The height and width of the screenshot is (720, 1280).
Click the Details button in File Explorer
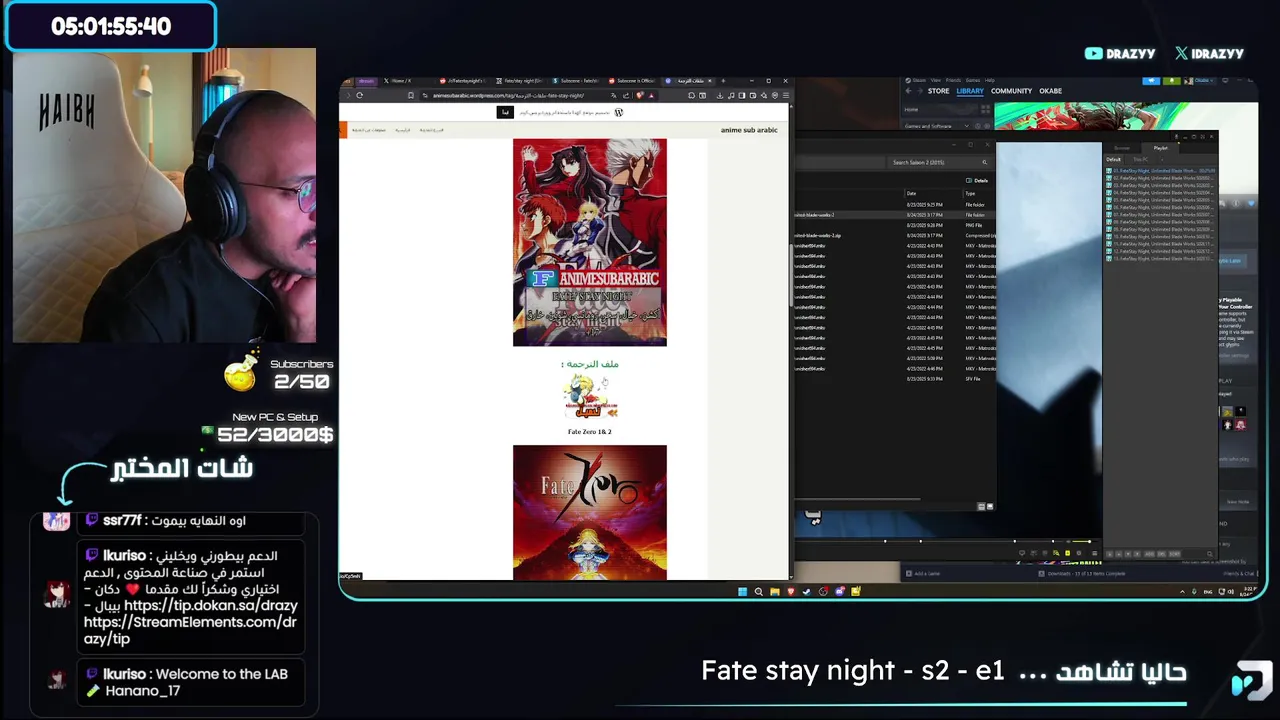coord(977,180)
